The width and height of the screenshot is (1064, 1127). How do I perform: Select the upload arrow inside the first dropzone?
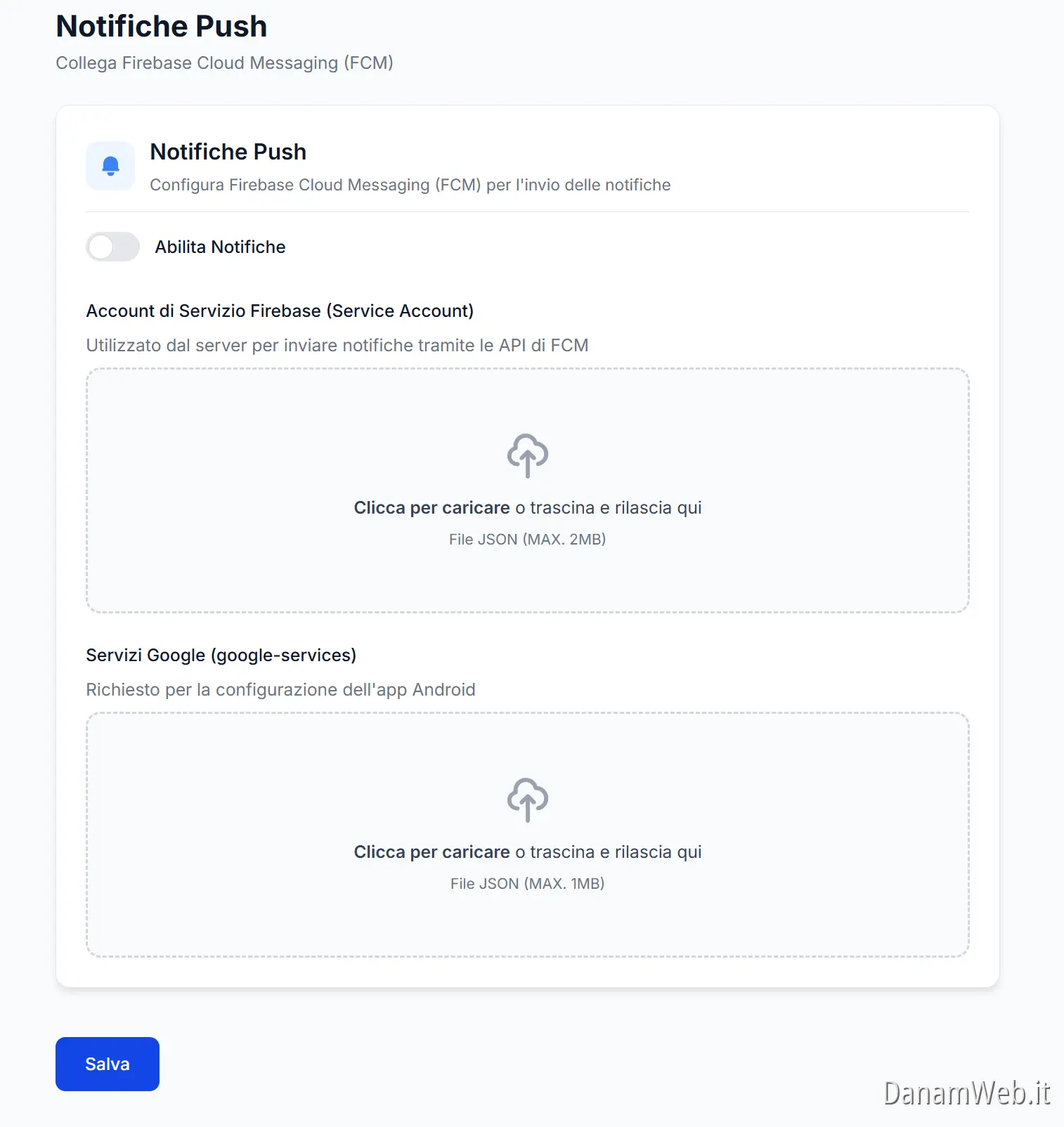pyautogui.click(x=527, y=455)
